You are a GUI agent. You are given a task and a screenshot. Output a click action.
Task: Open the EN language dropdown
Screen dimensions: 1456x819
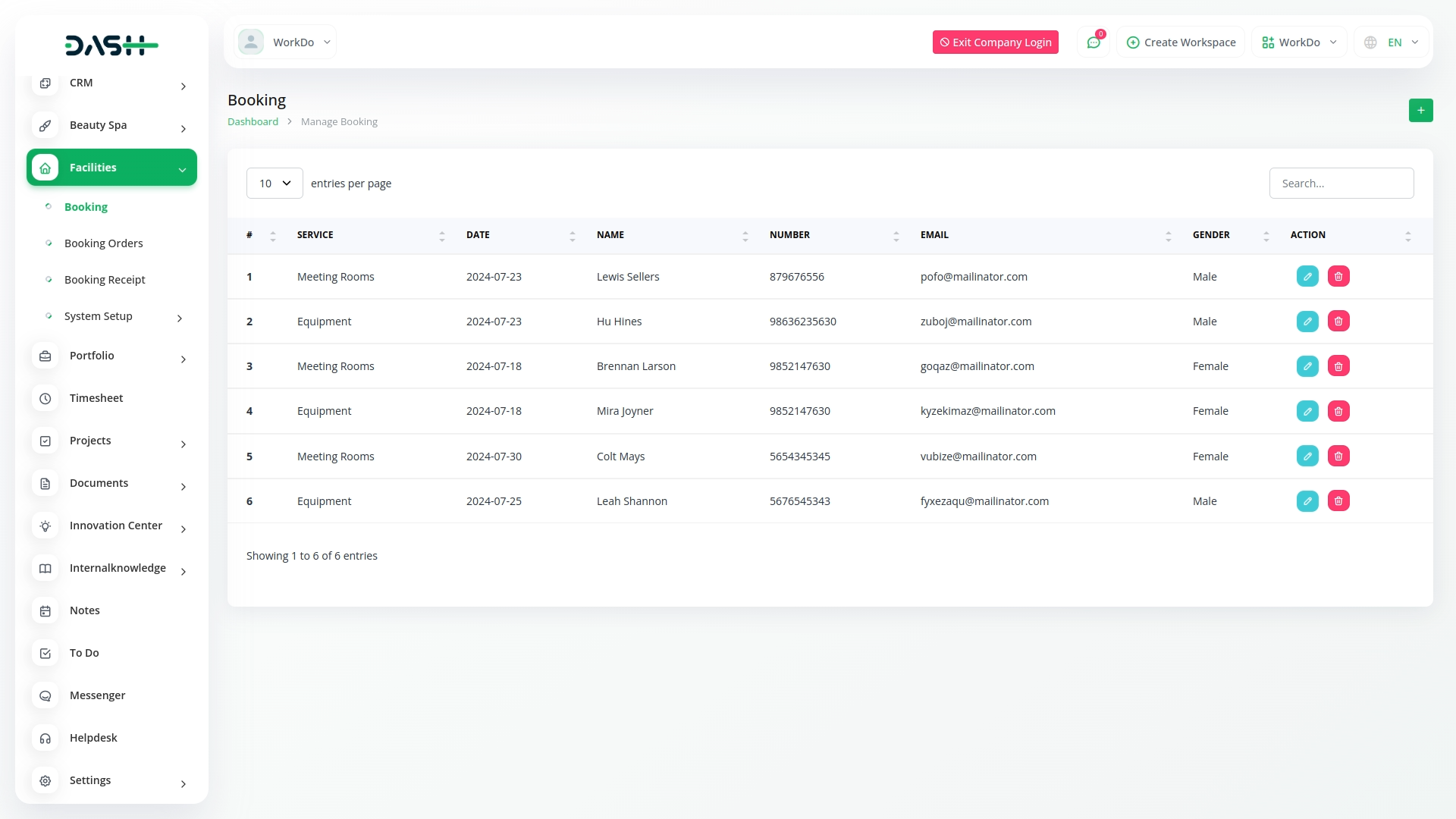(1392, 42)
